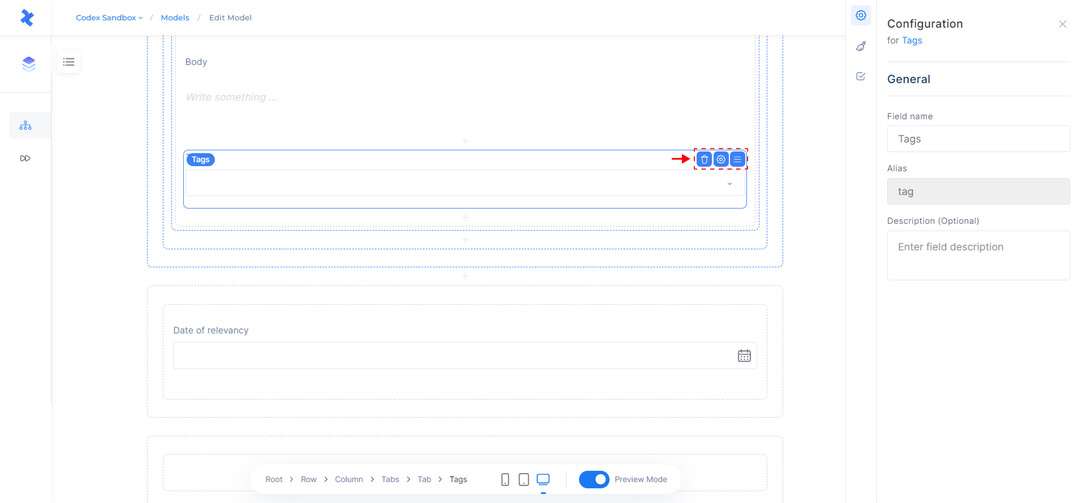1080x503 pixels.
Task: Click the fast-forward sidebar icon
Action: [x=25, y=158]
